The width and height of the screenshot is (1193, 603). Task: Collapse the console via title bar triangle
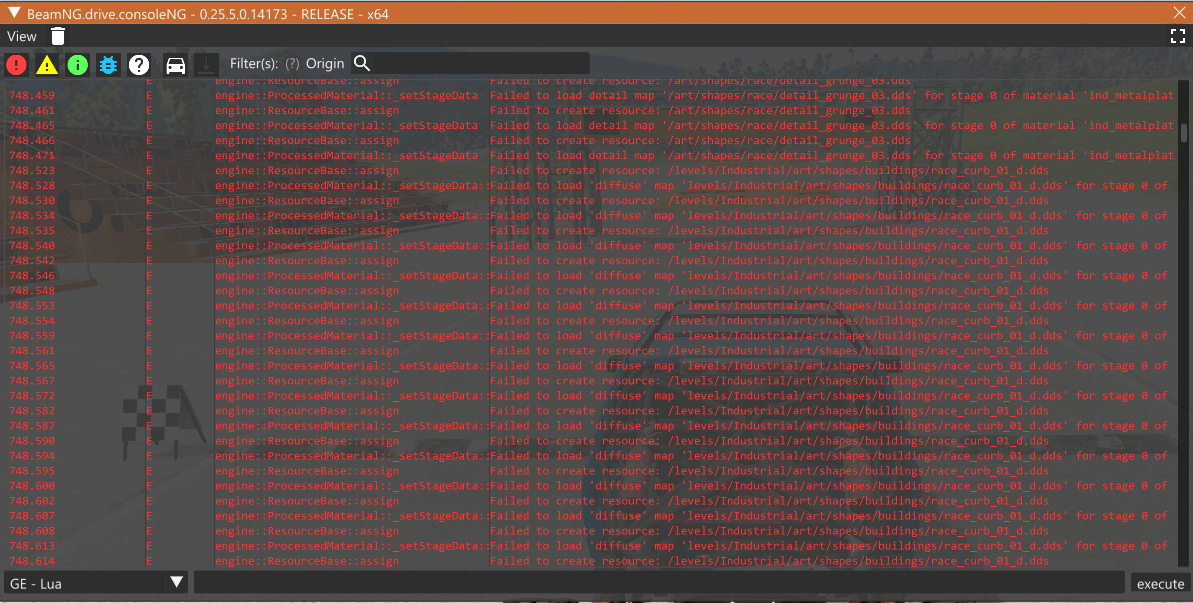14,13
